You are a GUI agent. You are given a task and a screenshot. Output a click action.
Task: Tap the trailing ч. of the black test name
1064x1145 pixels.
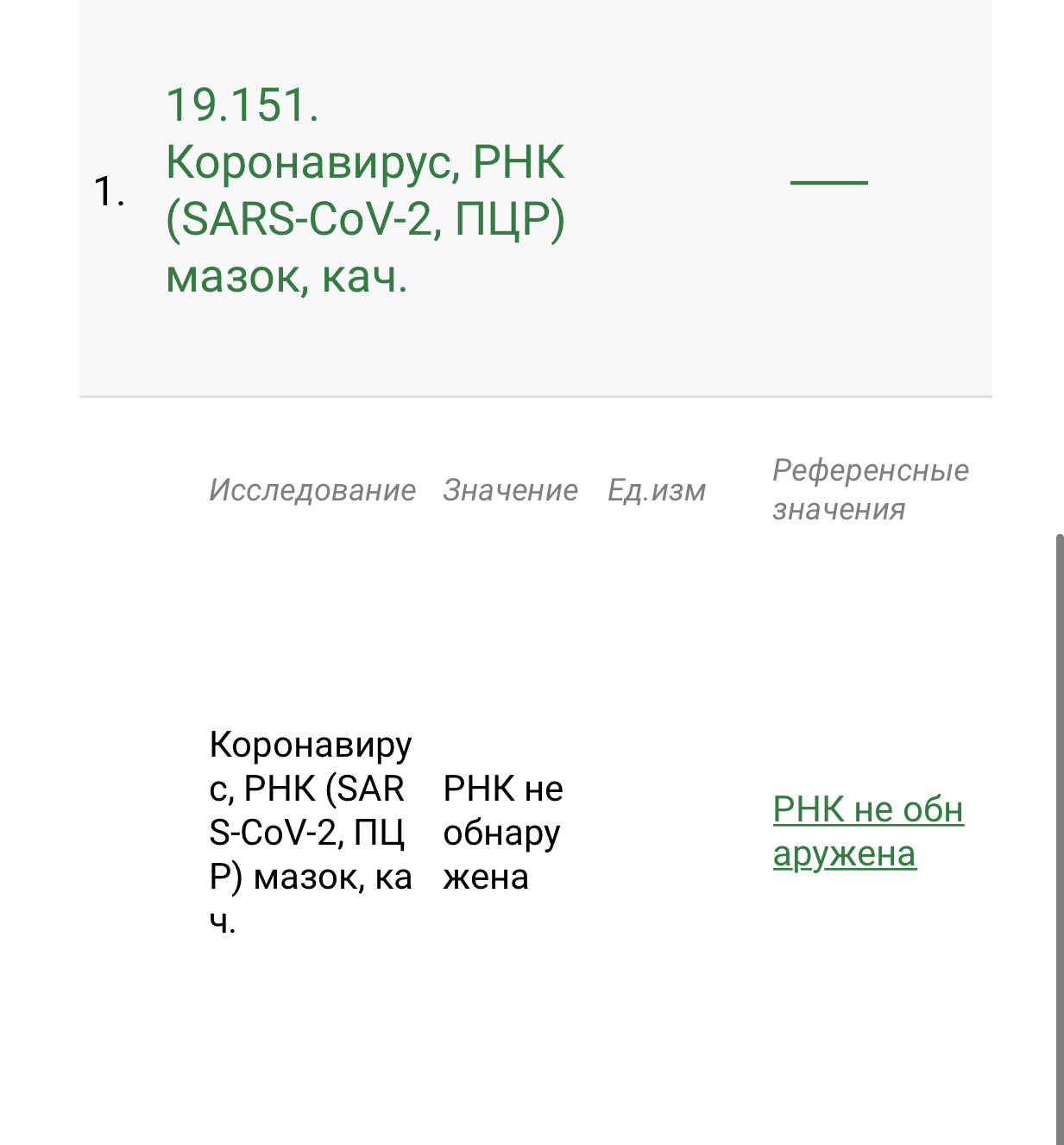(x=223, y=922)
